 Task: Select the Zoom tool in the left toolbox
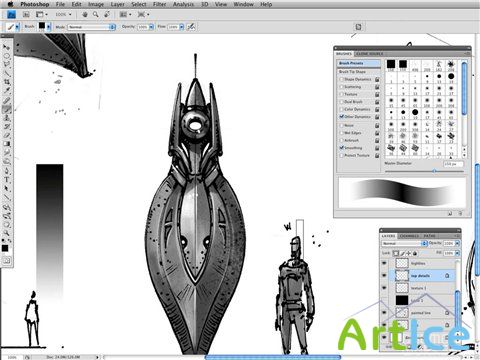point(7,232)
